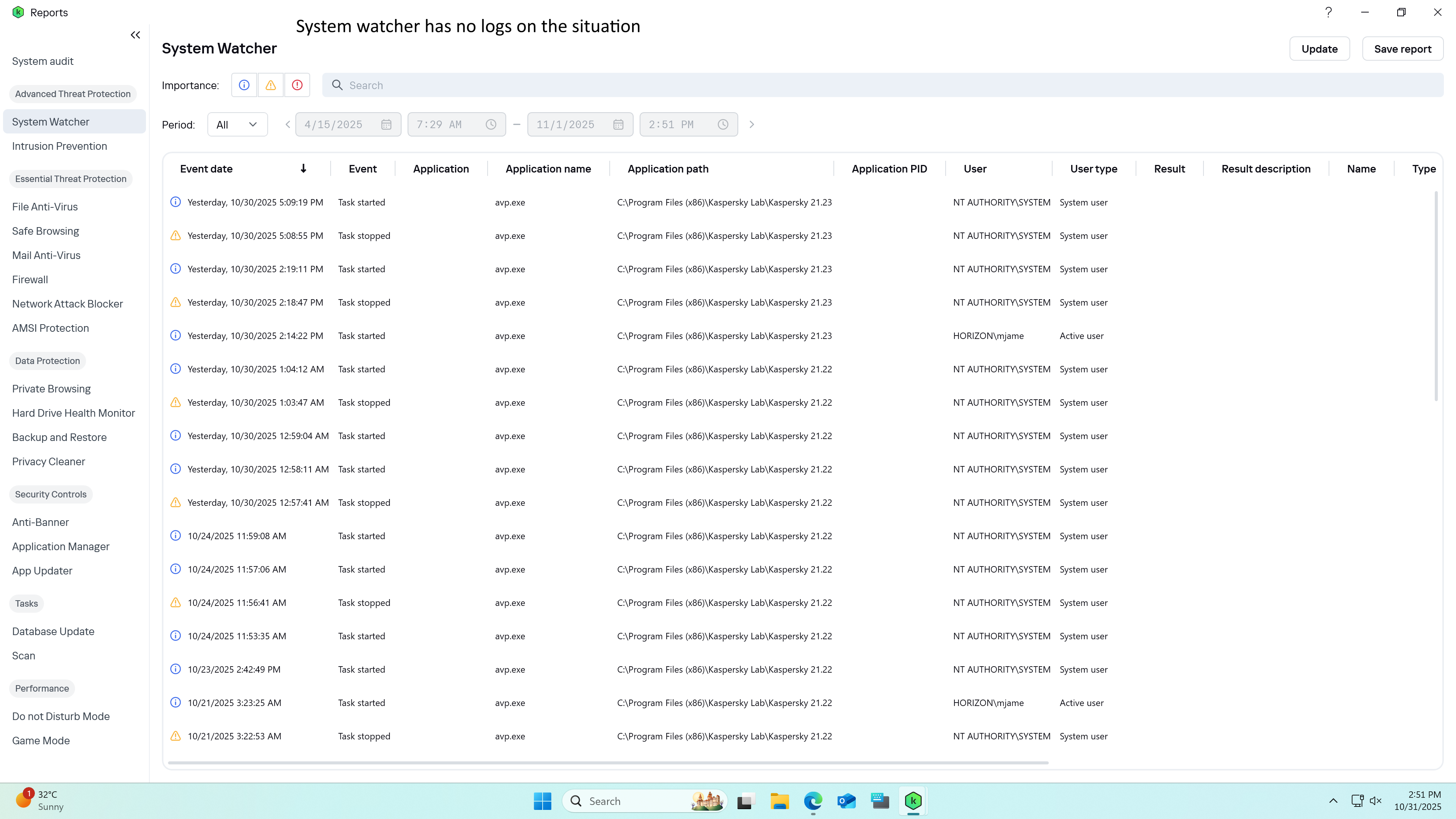Open the Period dropdown set to All
The image size is (1456, 819).
click(x=237, y=124)
